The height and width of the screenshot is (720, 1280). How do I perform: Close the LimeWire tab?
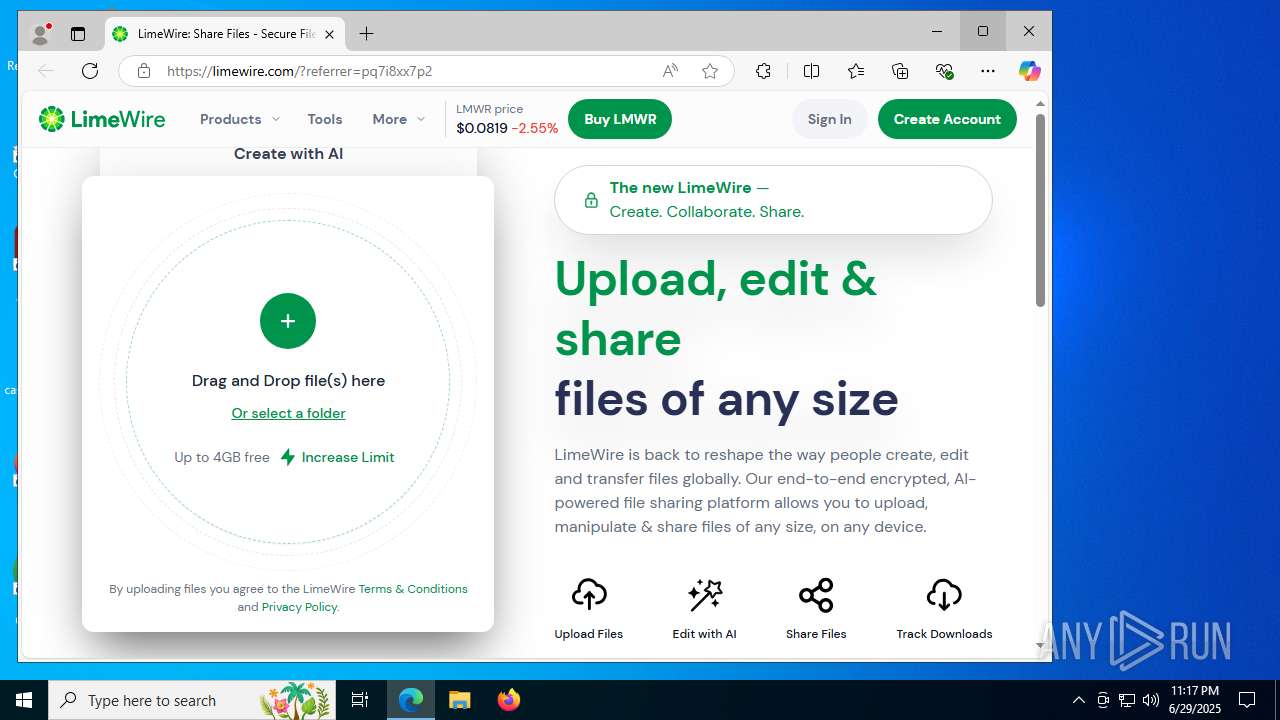tap(329, 34)
